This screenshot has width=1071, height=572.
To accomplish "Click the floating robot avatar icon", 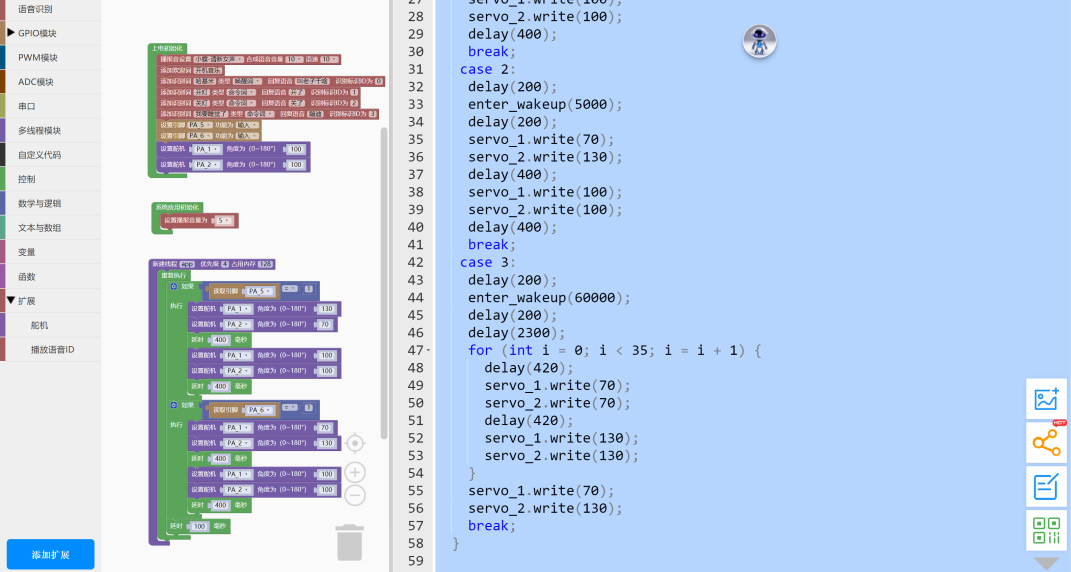I will point(760,42).
